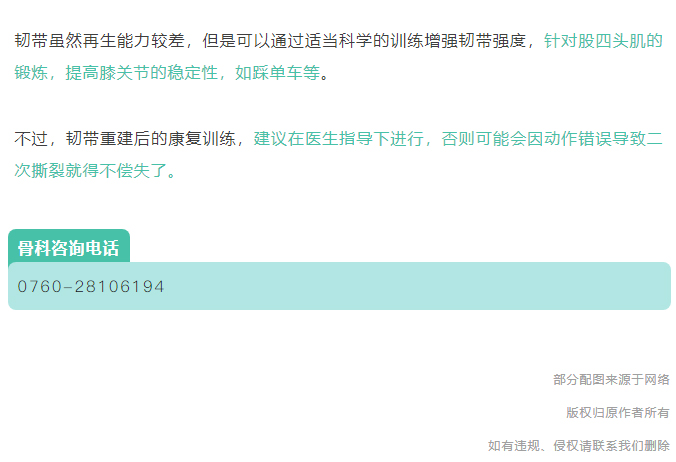This screenshot has height=462, width=676.
Task: Click the green text 针对股四头肌的
Action: [x=603, y=41]
